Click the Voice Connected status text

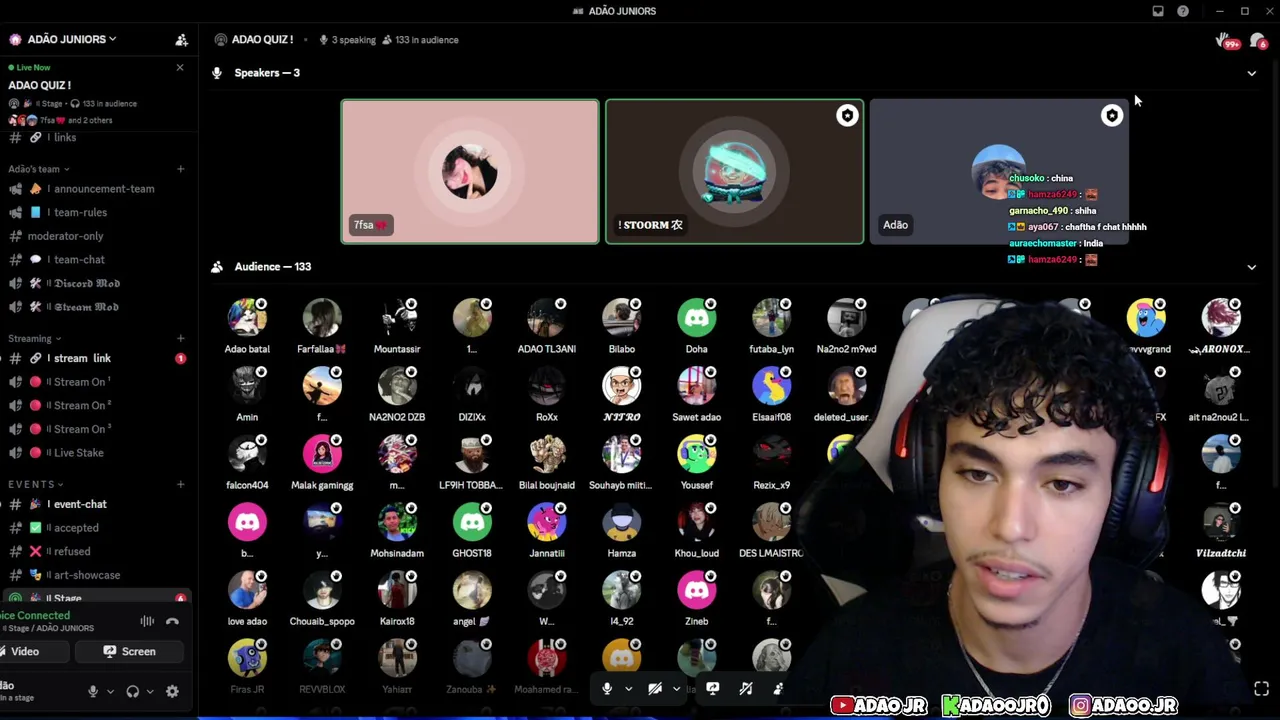pyautogui.click(x=36, y=616)
